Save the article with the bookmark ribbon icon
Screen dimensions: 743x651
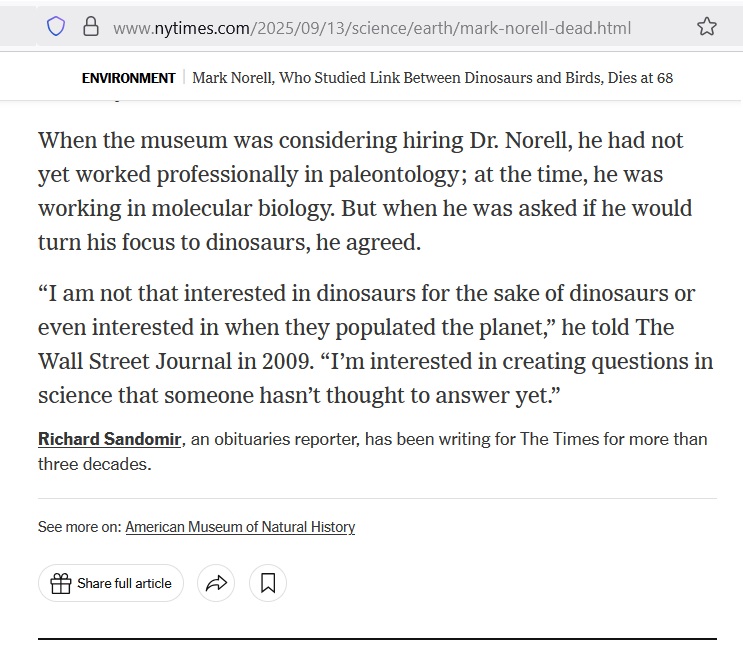pos(268,583)
